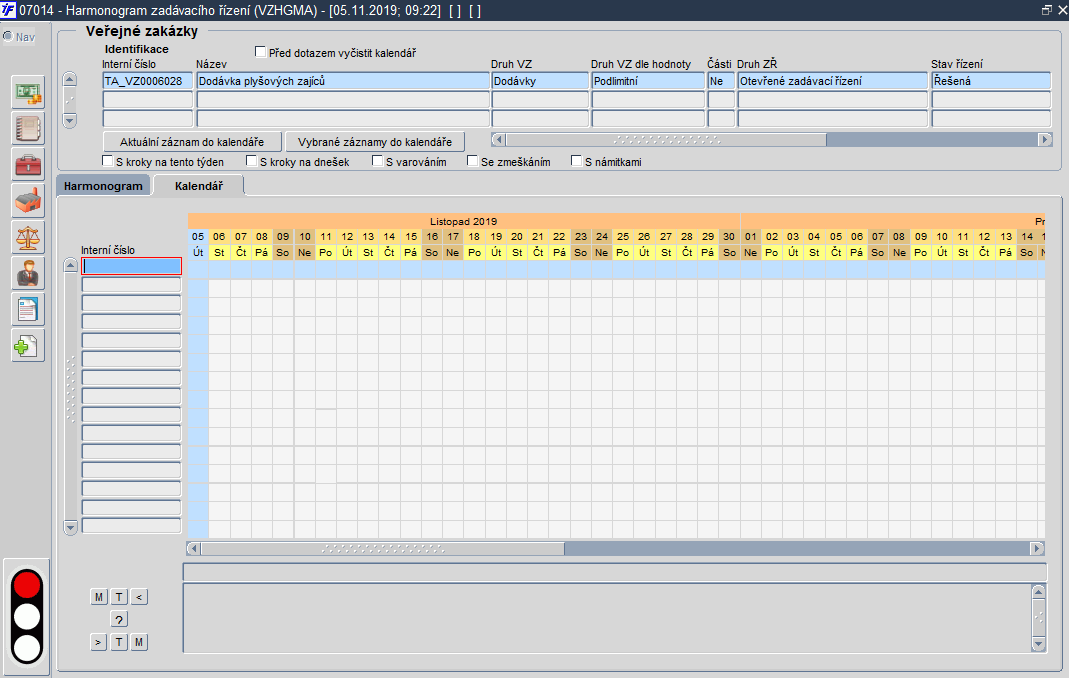Click the app logo in the title bar
The width and height of the screenshot is (1069, 678).
(x=8, y=10)
